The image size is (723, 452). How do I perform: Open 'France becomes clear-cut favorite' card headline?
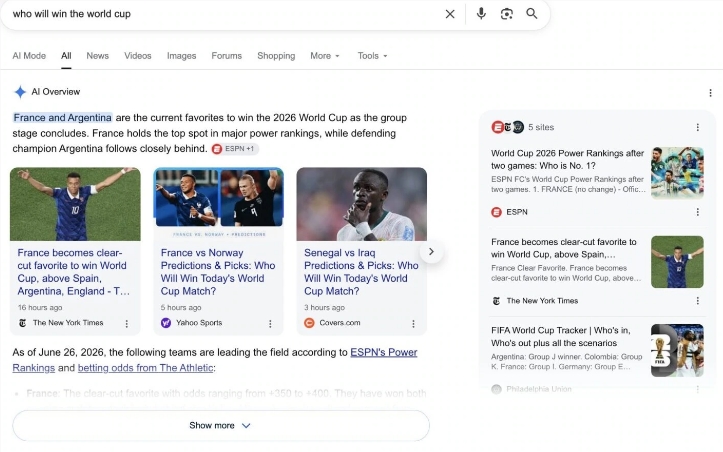[73, 272]
